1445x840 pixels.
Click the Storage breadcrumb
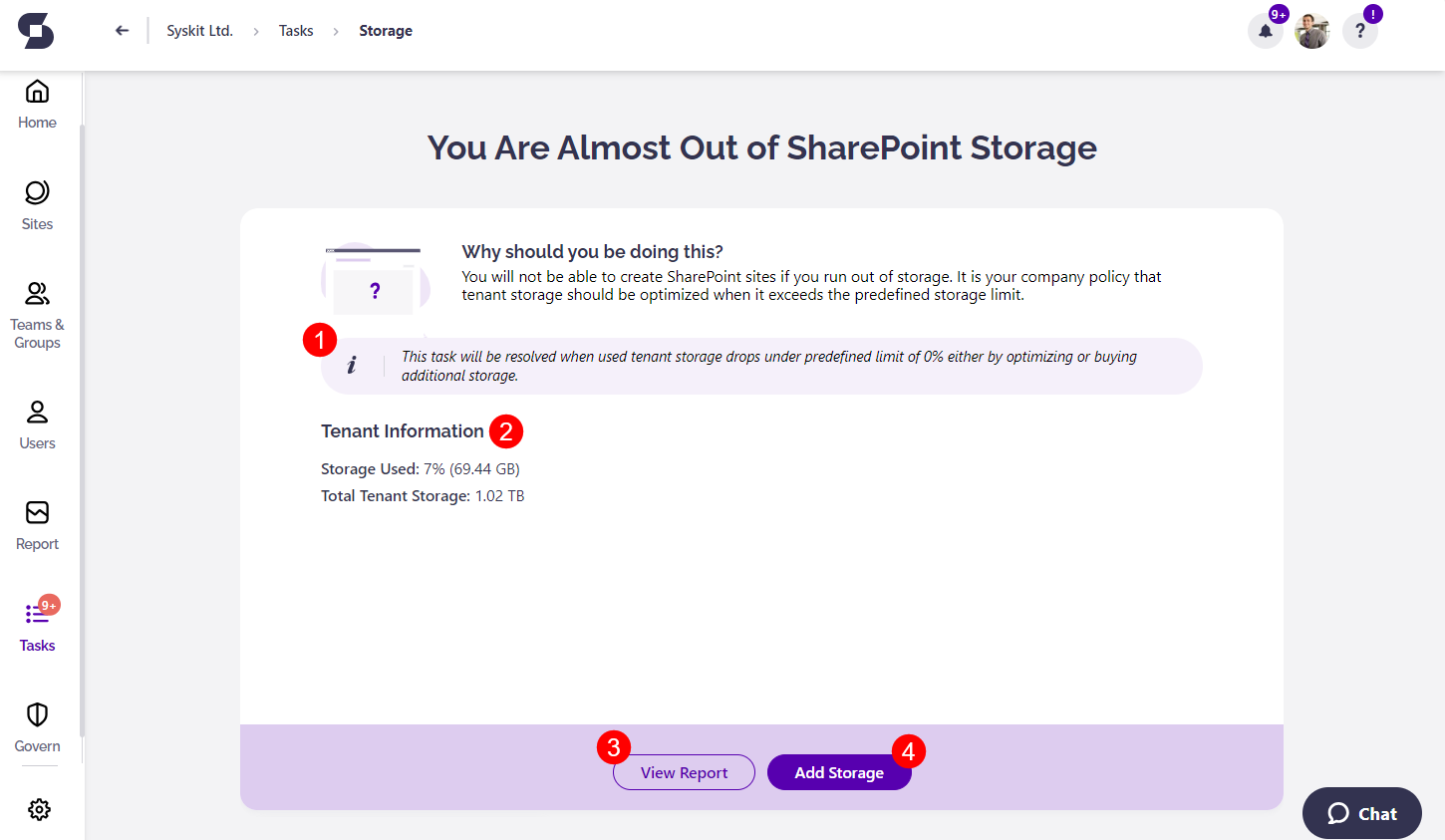click(x=386, y=31)
